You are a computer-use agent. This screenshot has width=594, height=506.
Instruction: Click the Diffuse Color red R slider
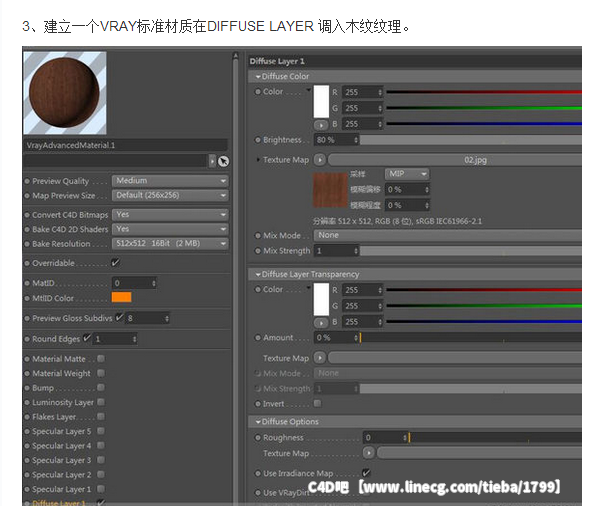click(484, 92)
